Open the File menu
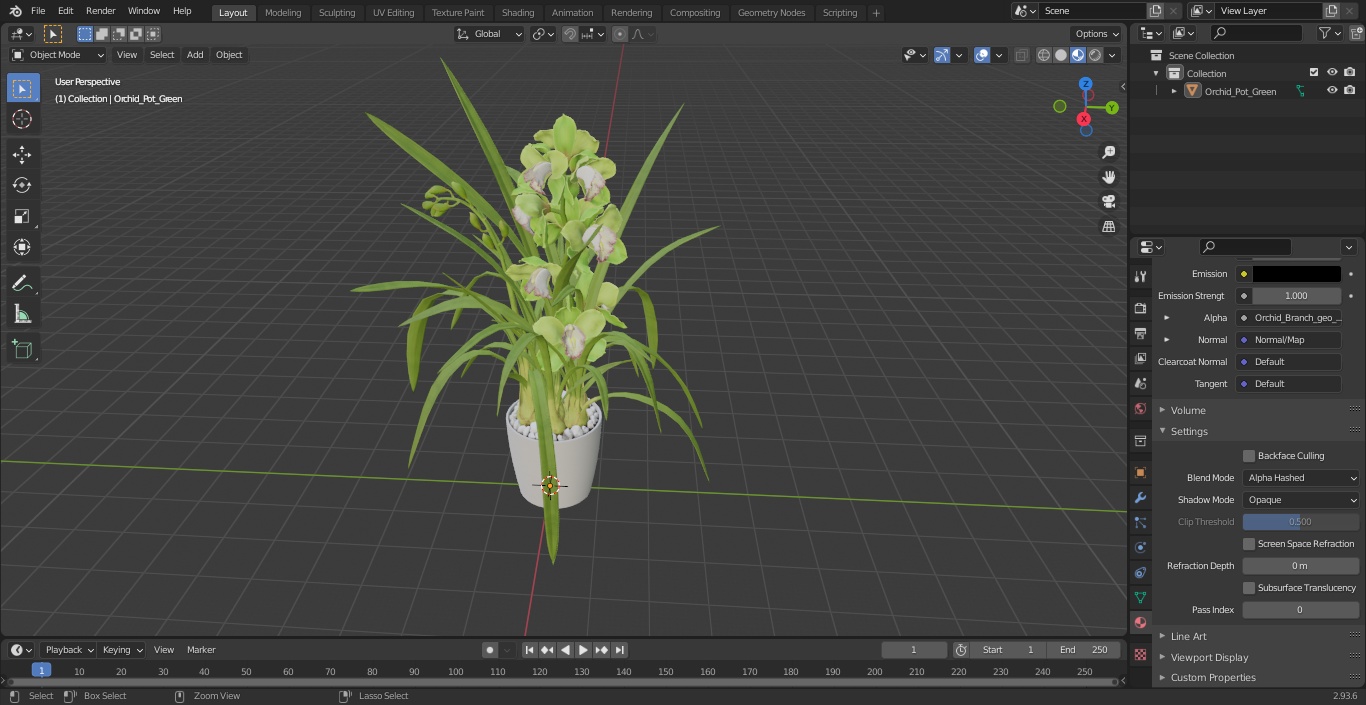1366x705 pixels. coord(38,11)
